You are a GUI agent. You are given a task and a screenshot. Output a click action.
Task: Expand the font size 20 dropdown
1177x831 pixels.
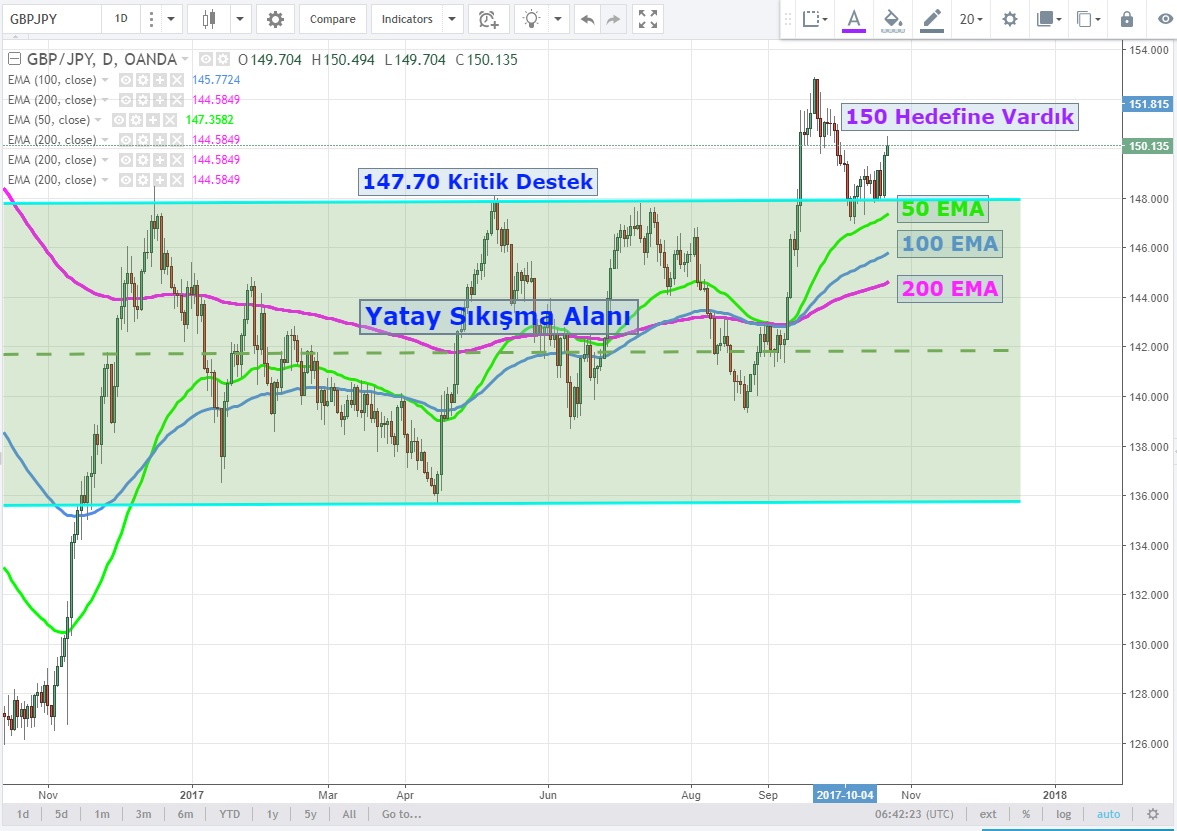[x=971, y=19]
